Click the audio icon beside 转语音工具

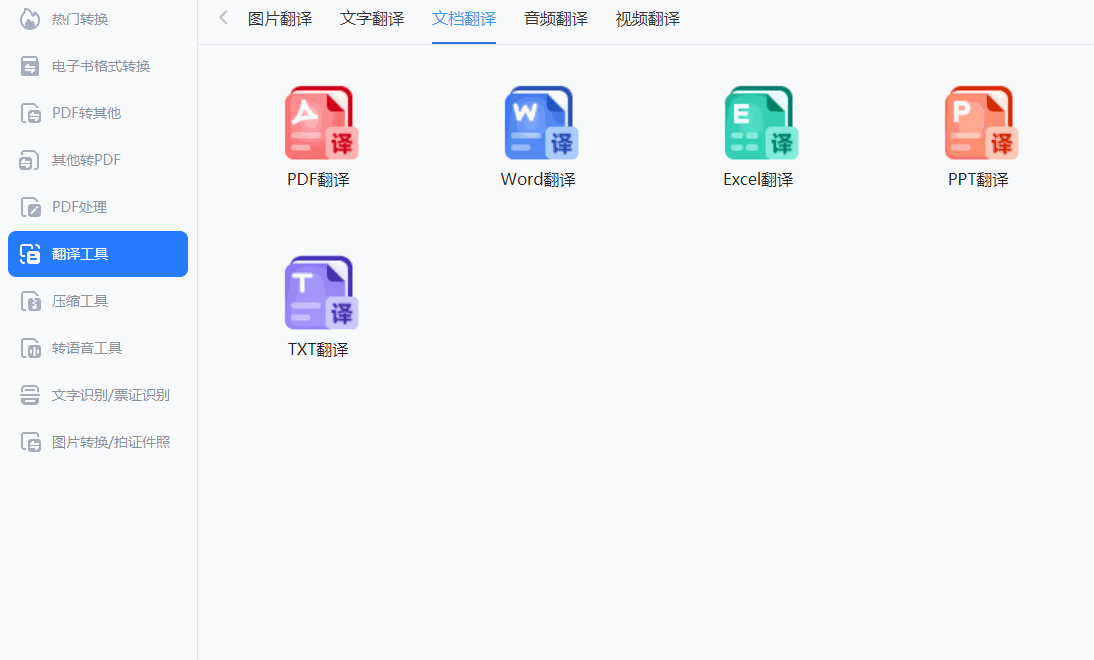tap(30, 348)
